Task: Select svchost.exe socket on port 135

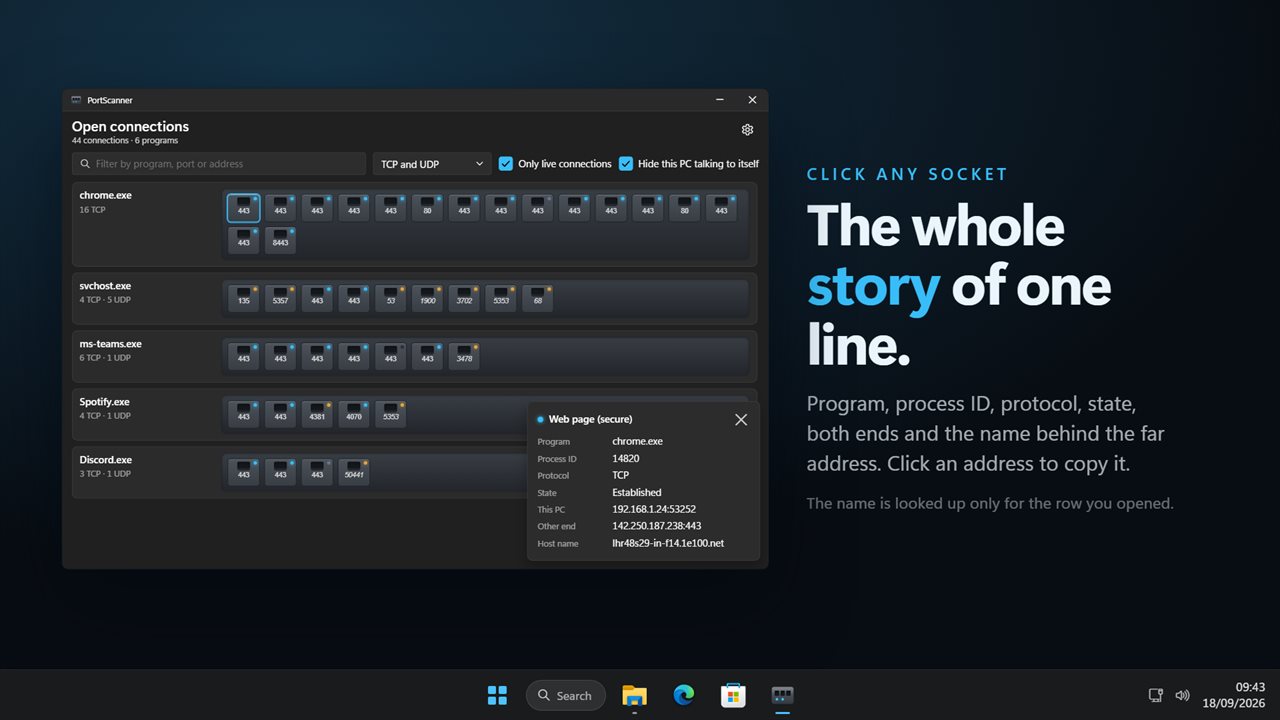Action: (244, 298)
